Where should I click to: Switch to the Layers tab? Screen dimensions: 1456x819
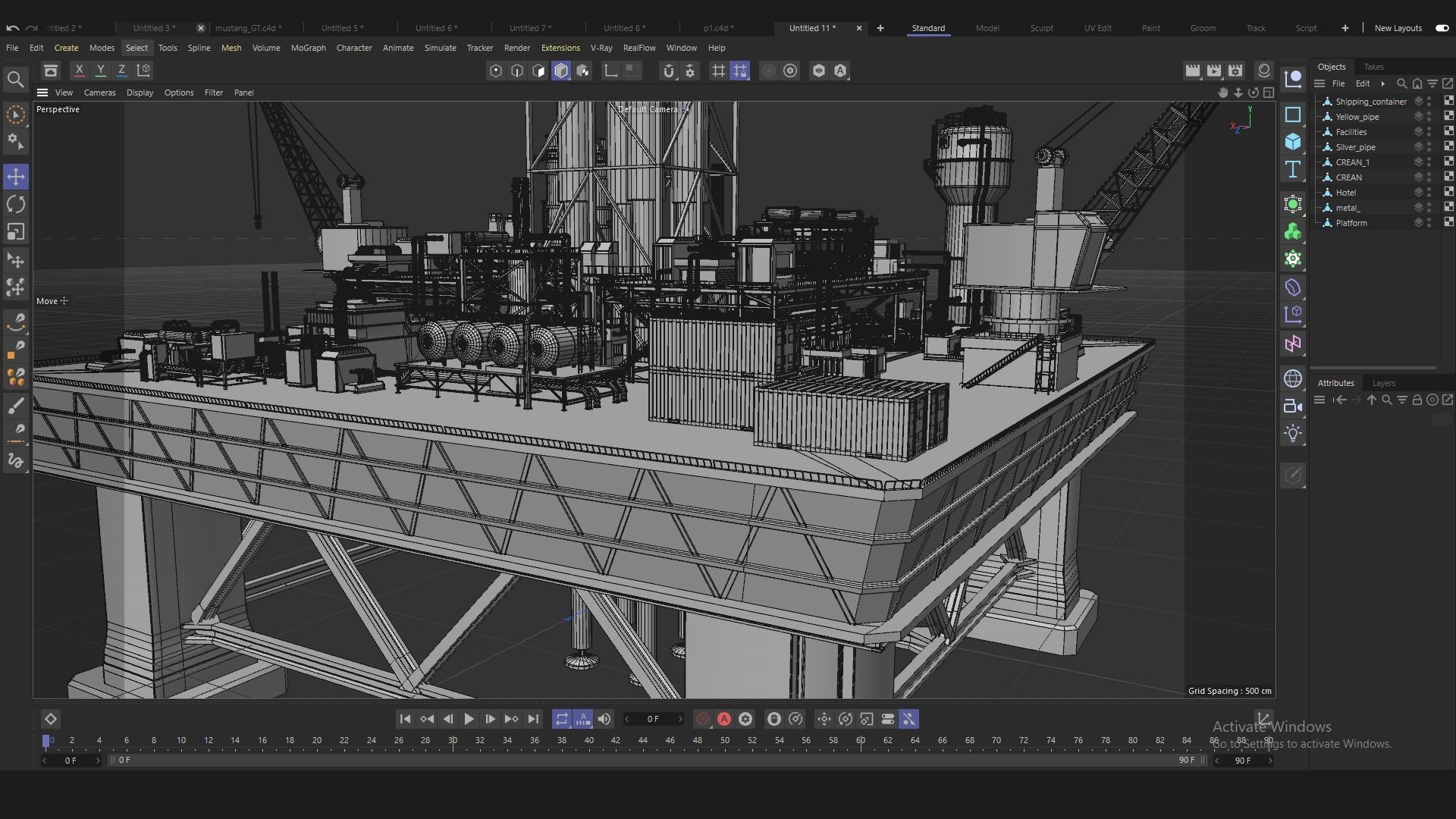click(x=1383, y=383)
